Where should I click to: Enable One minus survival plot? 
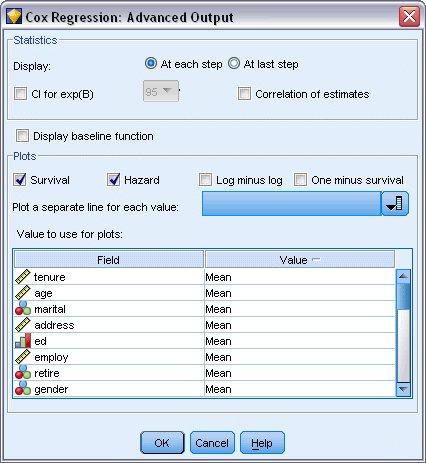[x=300, y=180]
